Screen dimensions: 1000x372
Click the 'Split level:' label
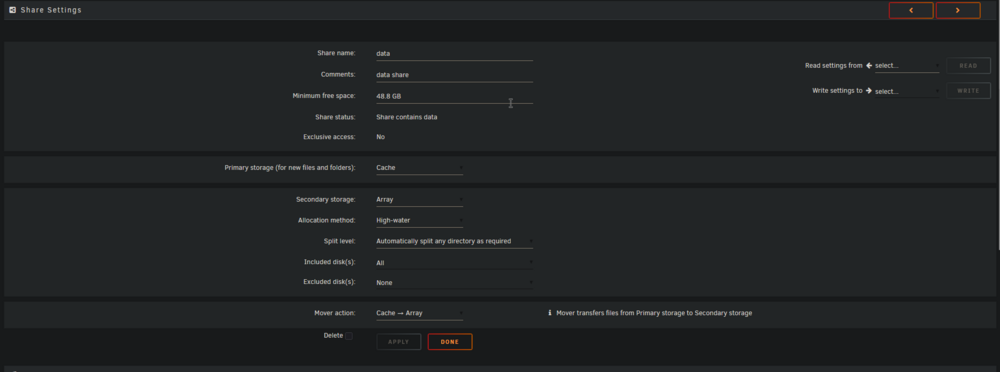pos(339,242)
